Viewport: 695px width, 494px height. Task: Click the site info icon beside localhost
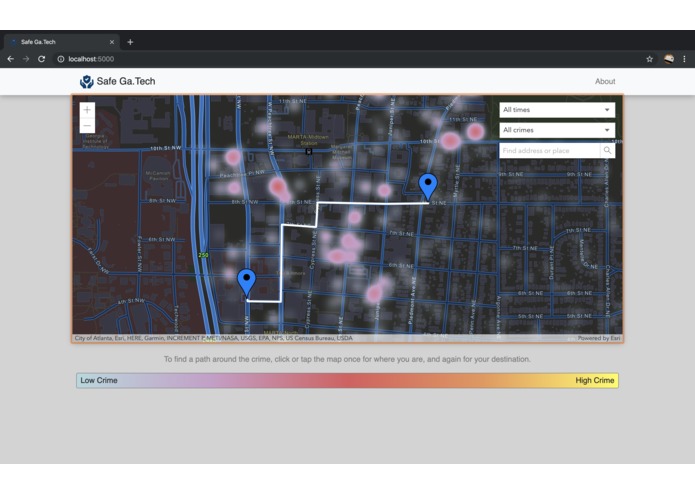pos(61,59)
